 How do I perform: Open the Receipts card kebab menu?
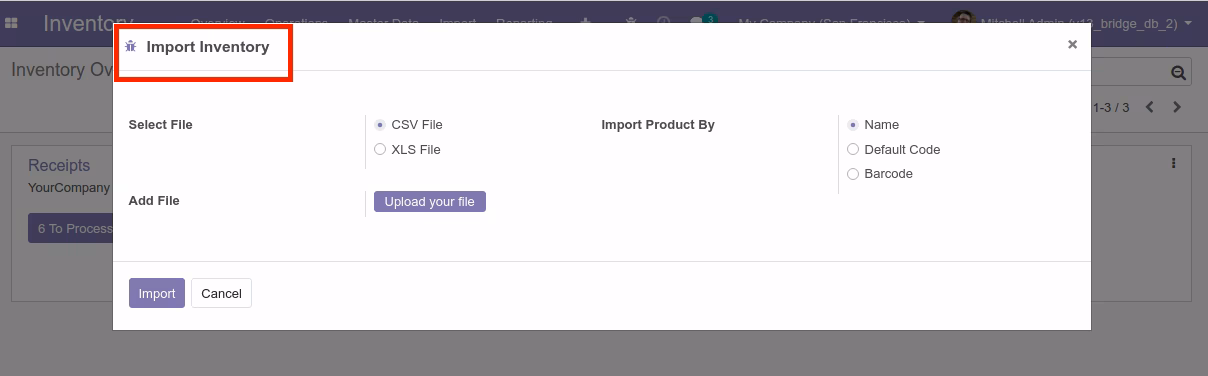[1173, 163]
